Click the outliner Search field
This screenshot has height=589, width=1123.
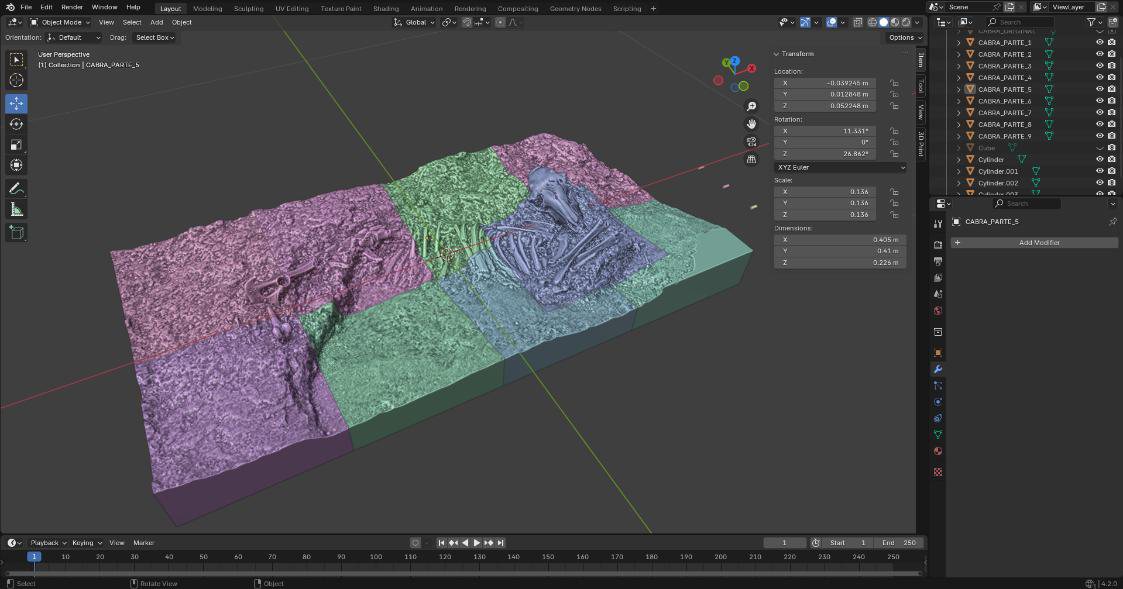(x=1022, y=22)
